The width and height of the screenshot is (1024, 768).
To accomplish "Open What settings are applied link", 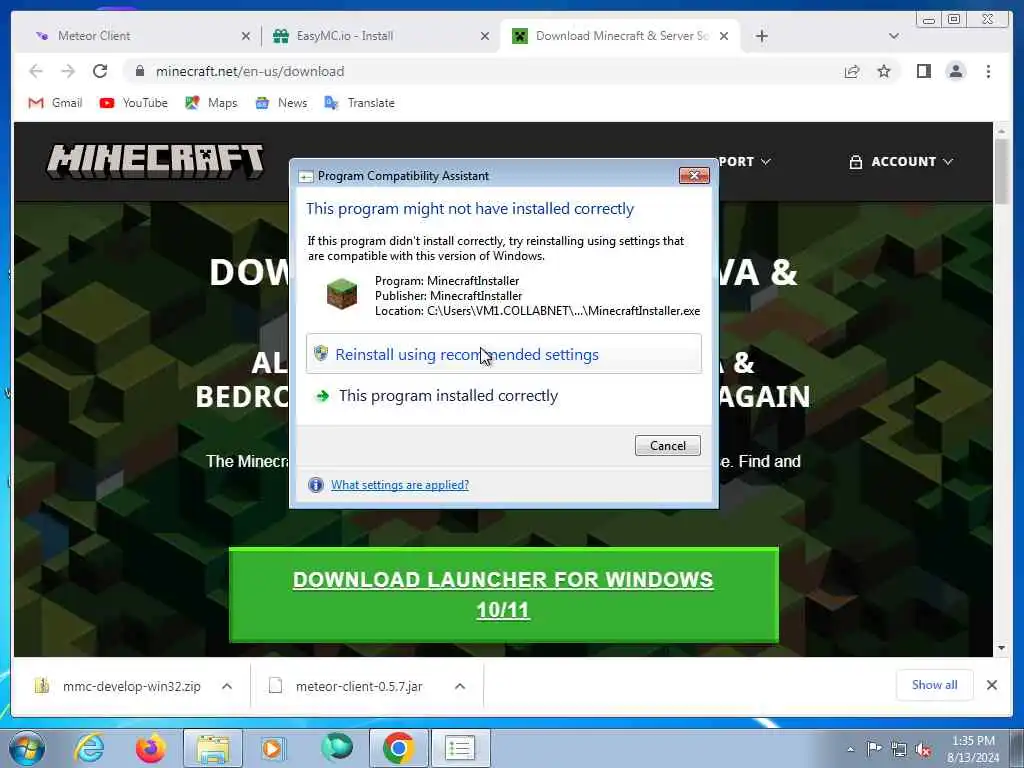I will (400, 485).
